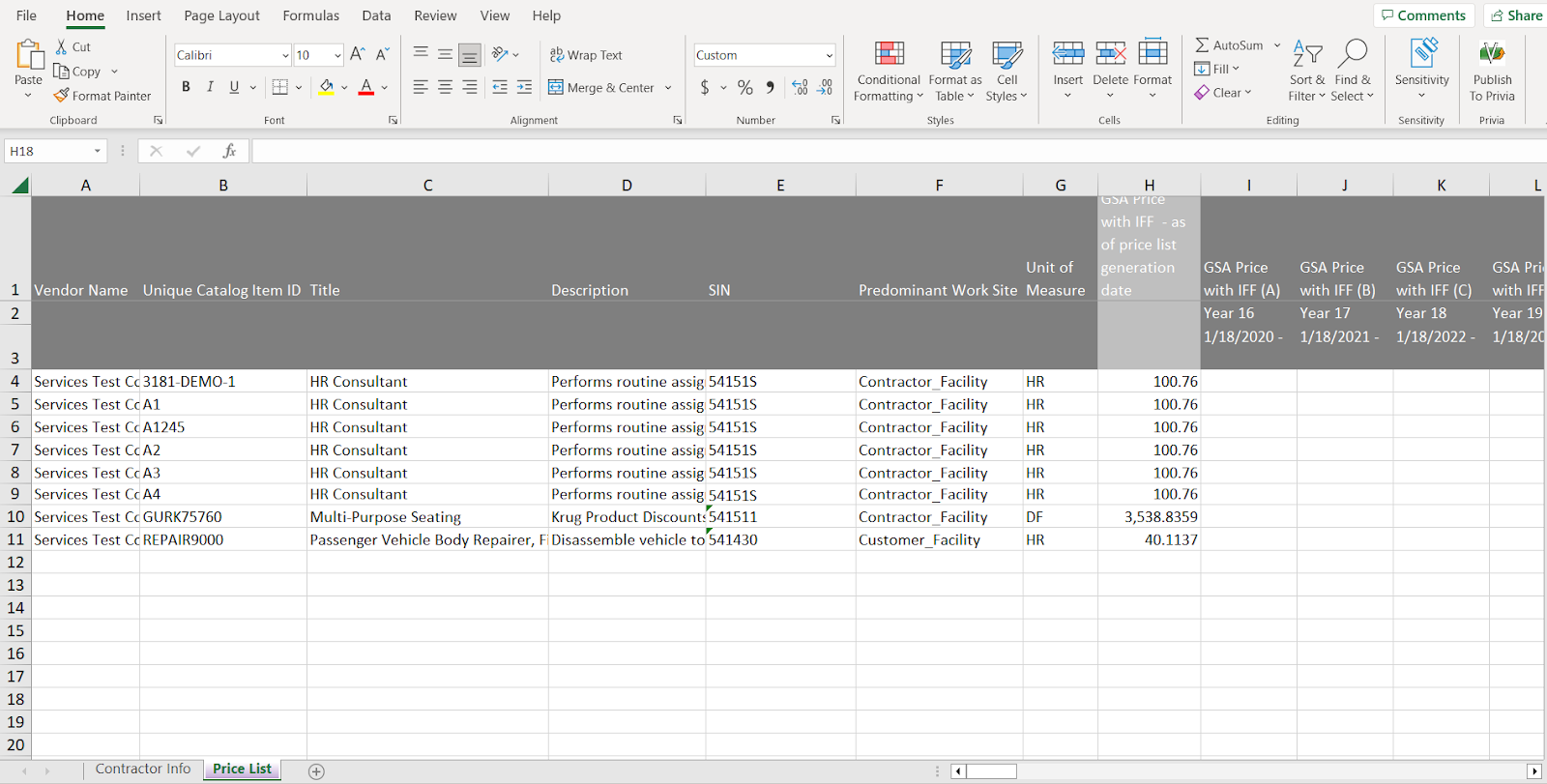
Task: Click the Increase Font Size icon
Action: [x=357, y=55]
